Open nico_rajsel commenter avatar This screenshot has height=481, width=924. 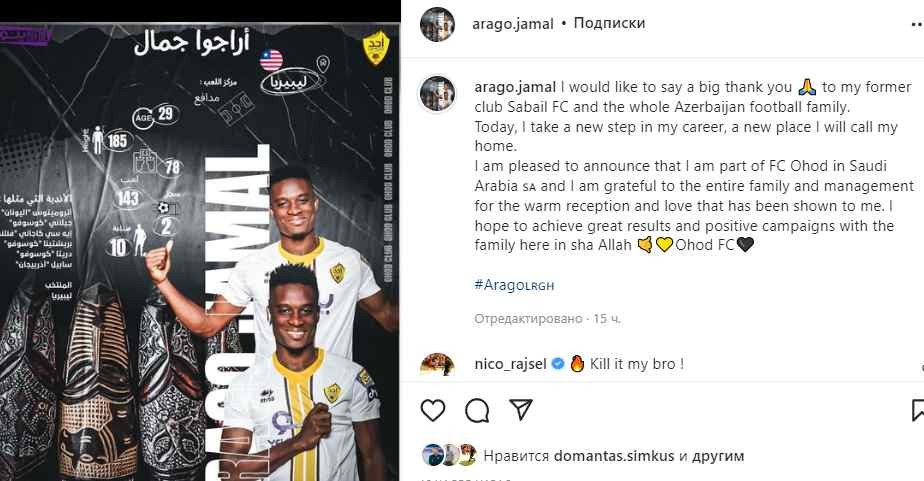click(437, 364)
